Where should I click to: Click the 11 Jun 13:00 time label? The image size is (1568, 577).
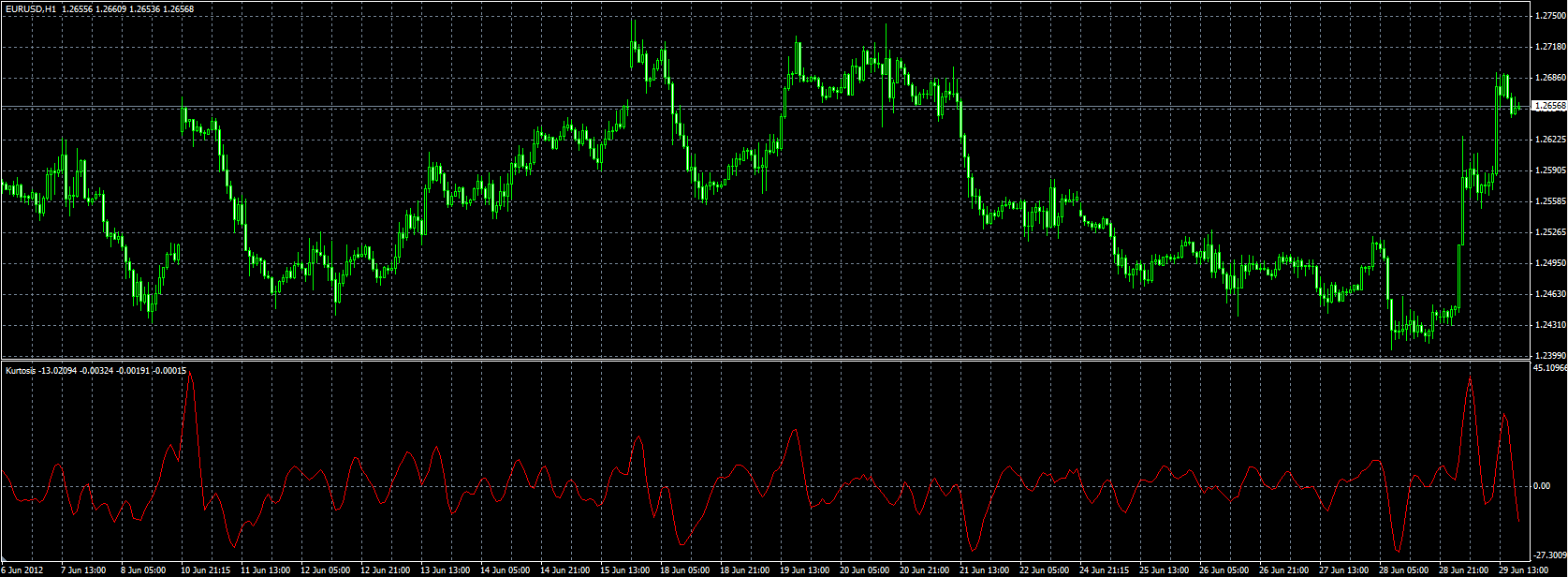tap(265, 570)
